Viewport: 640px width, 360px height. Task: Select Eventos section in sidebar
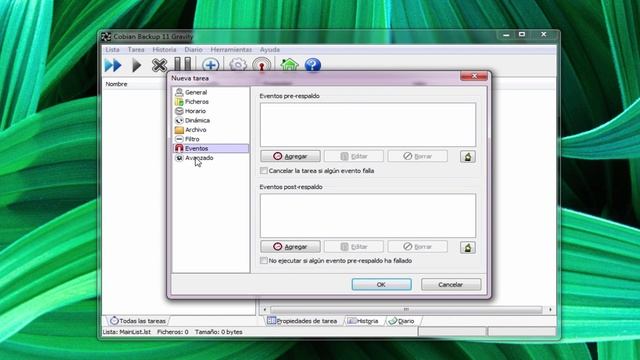point(211,149)
